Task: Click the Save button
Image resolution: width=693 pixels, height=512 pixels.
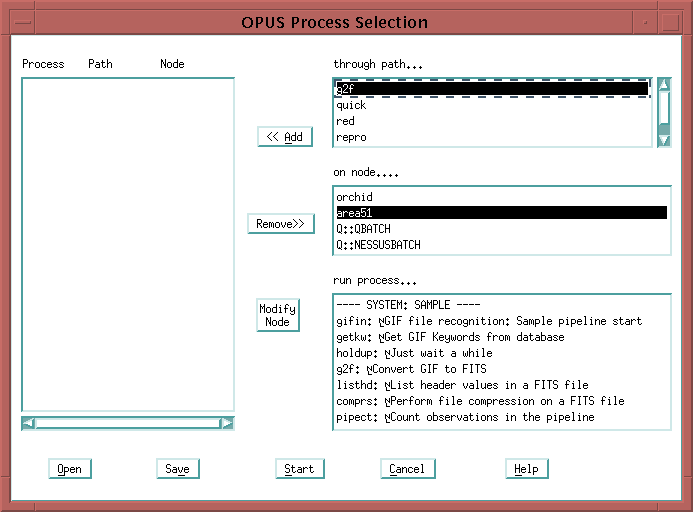Action: click(x=177, y=469)
